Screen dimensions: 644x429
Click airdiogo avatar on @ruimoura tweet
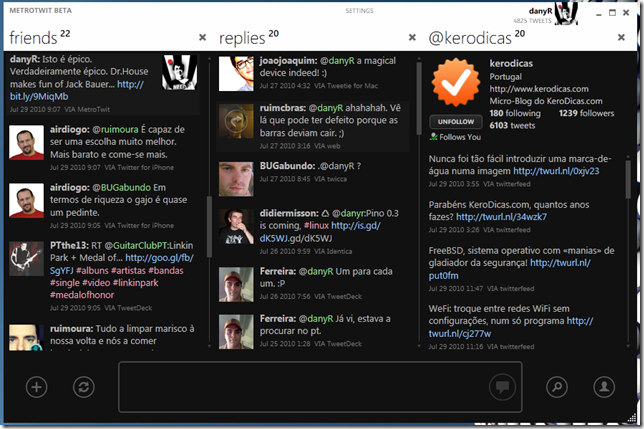coord(26,142)
